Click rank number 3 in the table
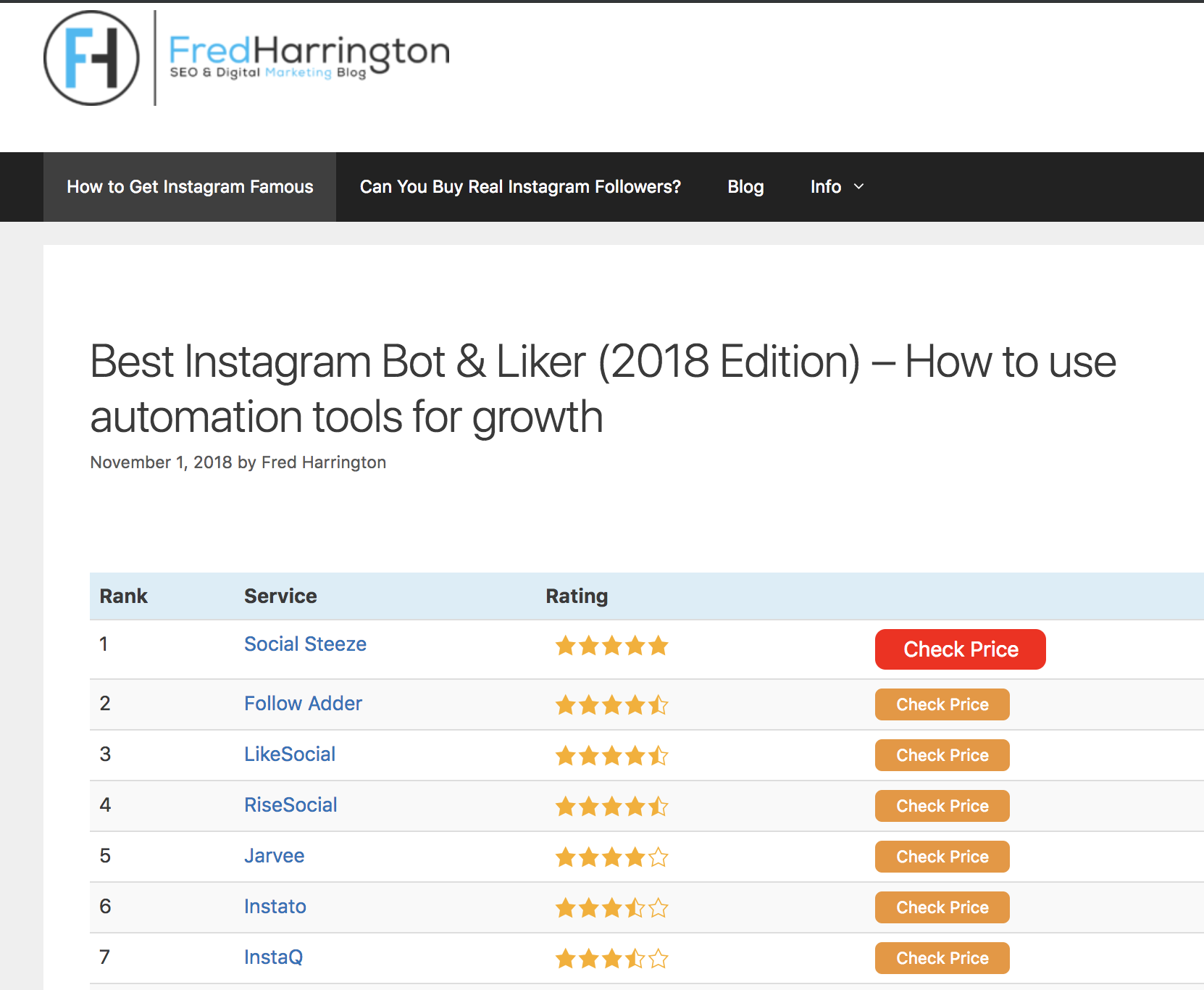 pyautogui.click(x=105, y=754)
